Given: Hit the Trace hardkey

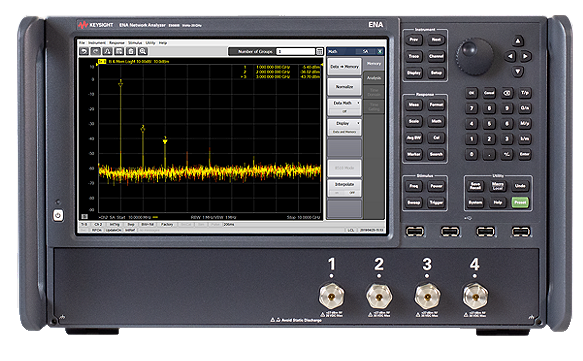Looking at the screenshot, I should (414, 57).
